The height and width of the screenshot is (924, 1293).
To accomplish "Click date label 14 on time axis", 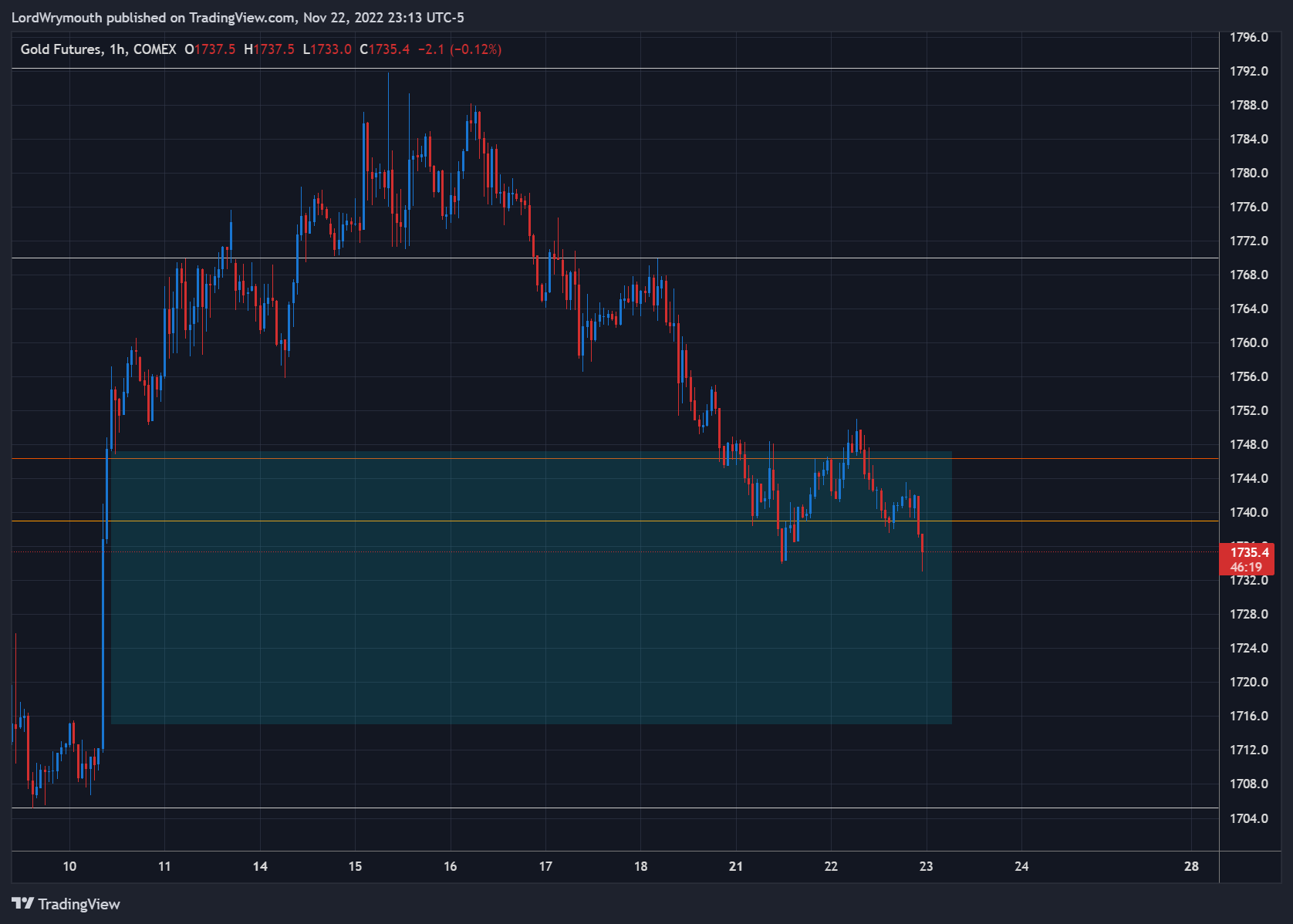I will pyautogui.click(x=260, y=866).
